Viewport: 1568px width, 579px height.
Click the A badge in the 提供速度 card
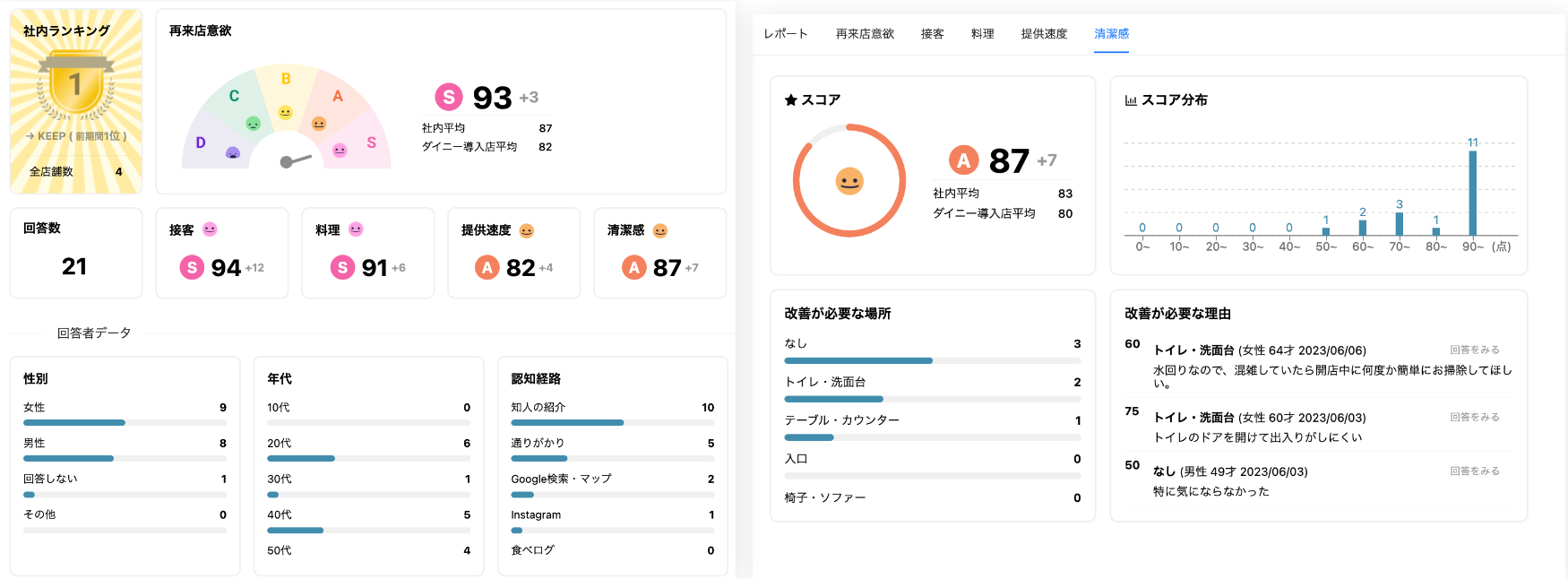pos(487,267)
